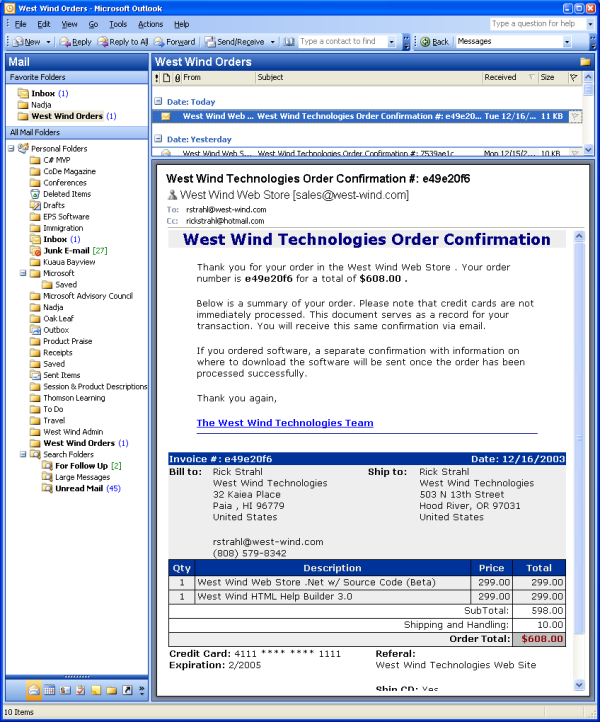The image size is (600, 722).
Task: Toggle the follow-up flag on the selected message
Action: [x=574, y=117]
